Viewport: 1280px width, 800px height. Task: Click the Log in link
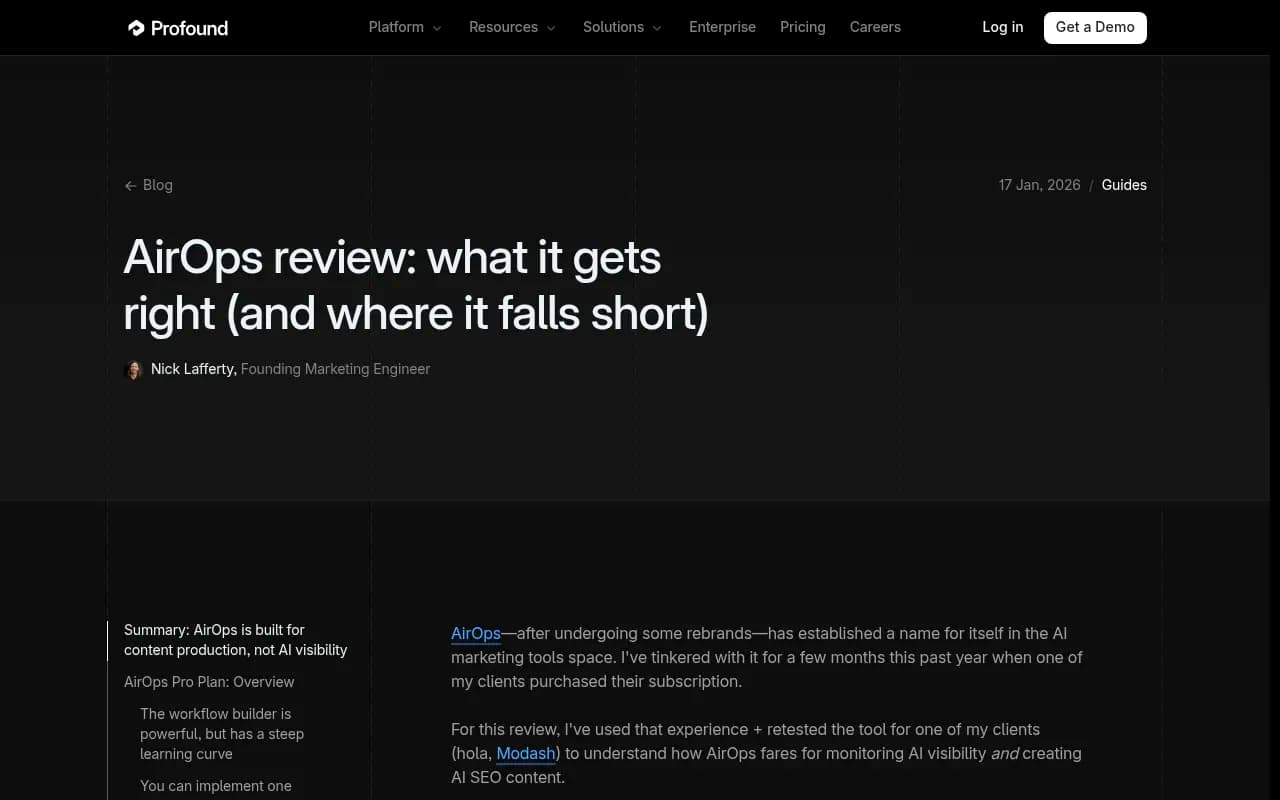point(1003,27)
